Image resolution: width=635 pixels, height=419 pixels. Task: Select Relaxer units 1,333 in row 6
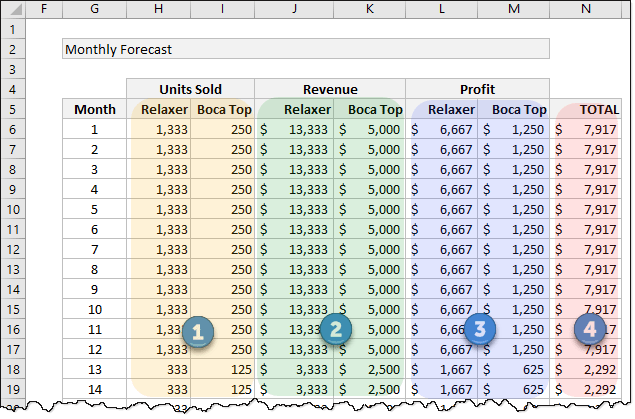(x=158, y=129)
